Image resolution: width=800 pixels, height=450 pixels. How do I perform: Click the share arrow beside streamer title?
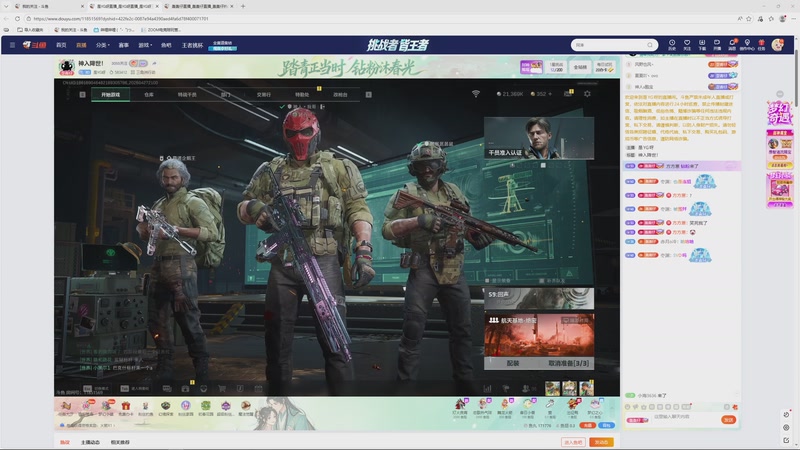[154, 63]
